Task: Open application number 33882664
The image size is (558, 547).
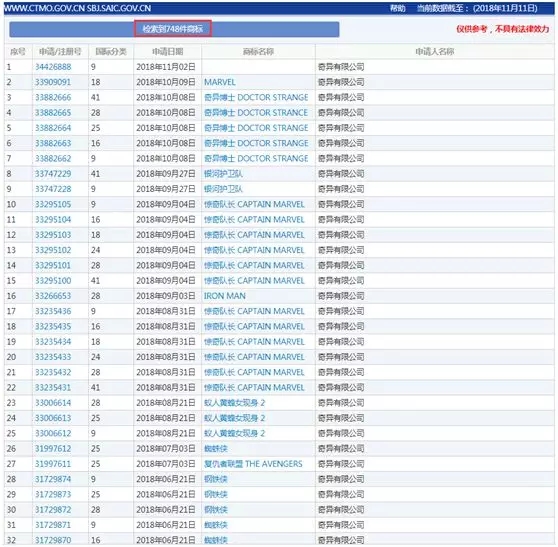Action: pyautogui.click(x=53, y=128)
